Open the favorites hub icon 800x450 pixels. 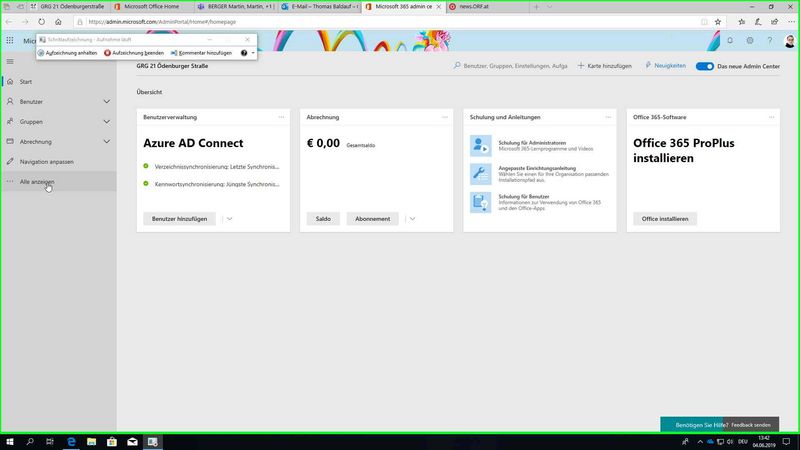click(741, 22)
